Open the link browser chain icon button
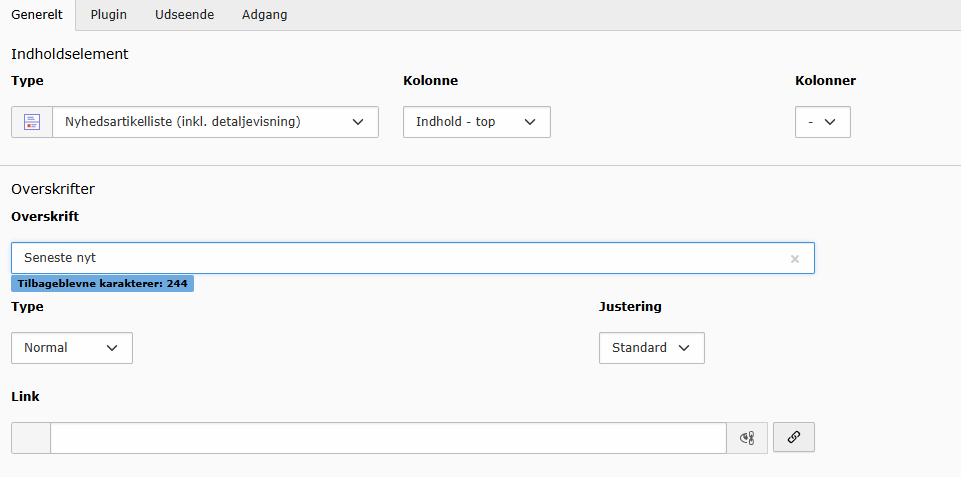The image size is (961, 477). tap(794, 437)
